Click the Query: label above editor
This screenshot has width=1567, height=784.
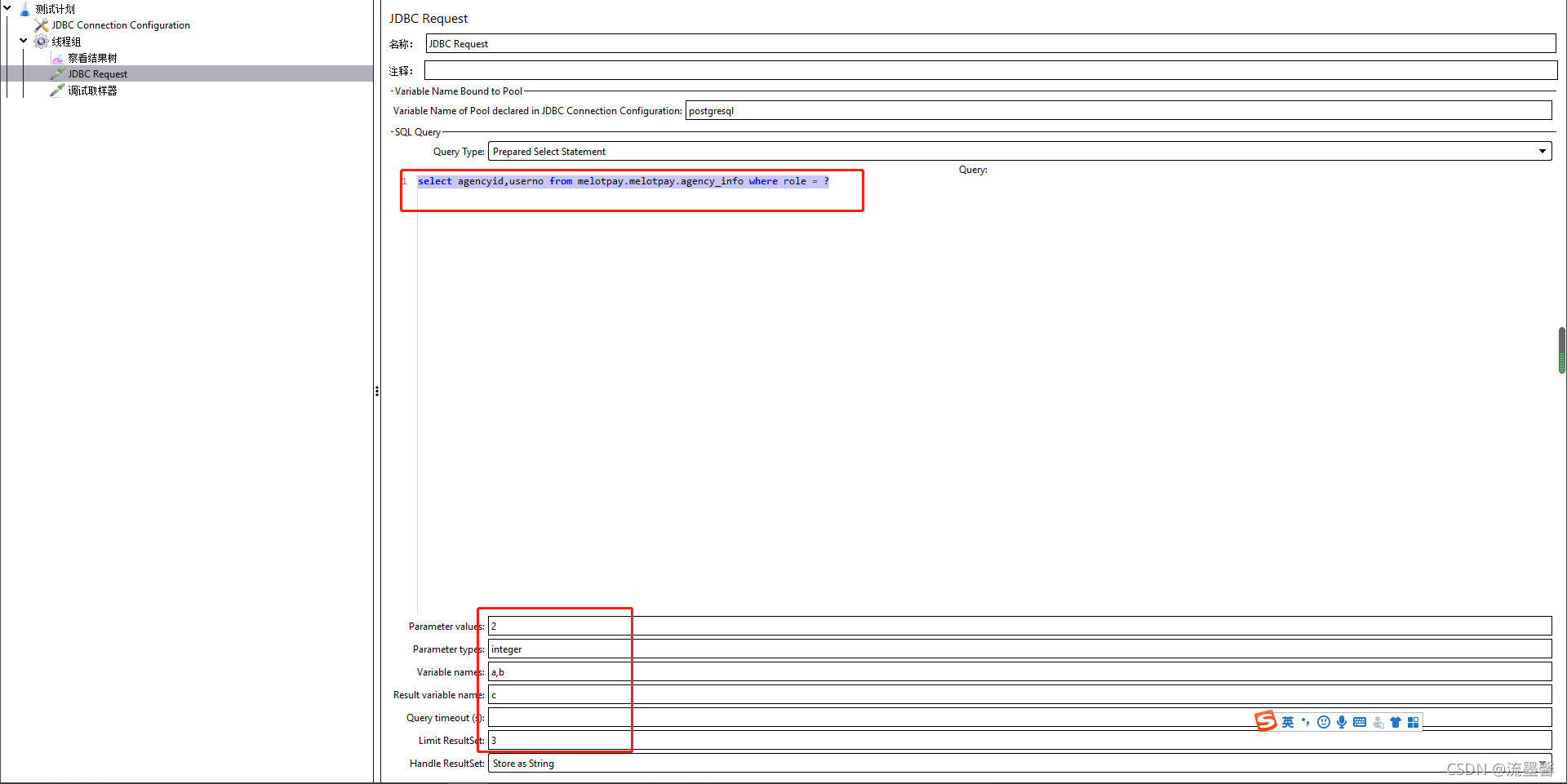pyautogui.click(x=973, y=170)
